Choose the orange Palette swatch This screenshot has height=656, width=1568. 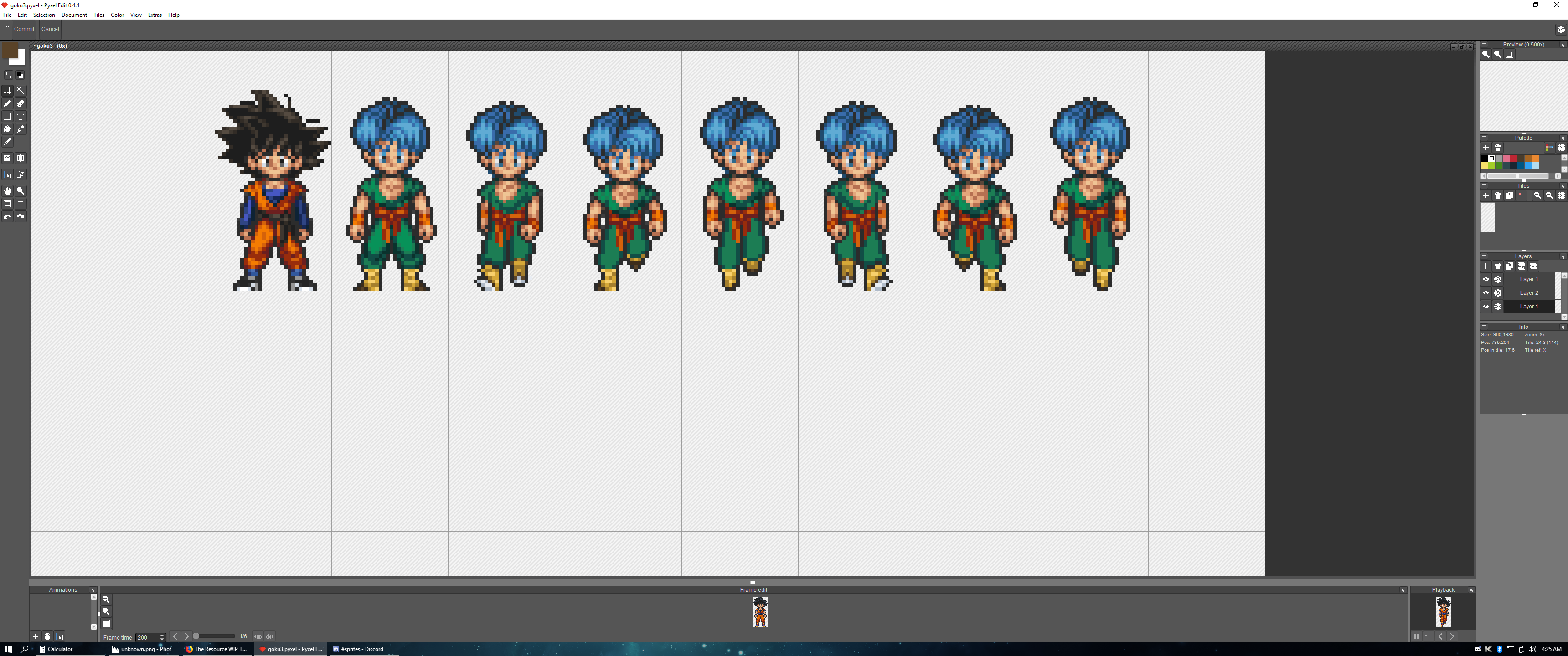point(1535,159)
